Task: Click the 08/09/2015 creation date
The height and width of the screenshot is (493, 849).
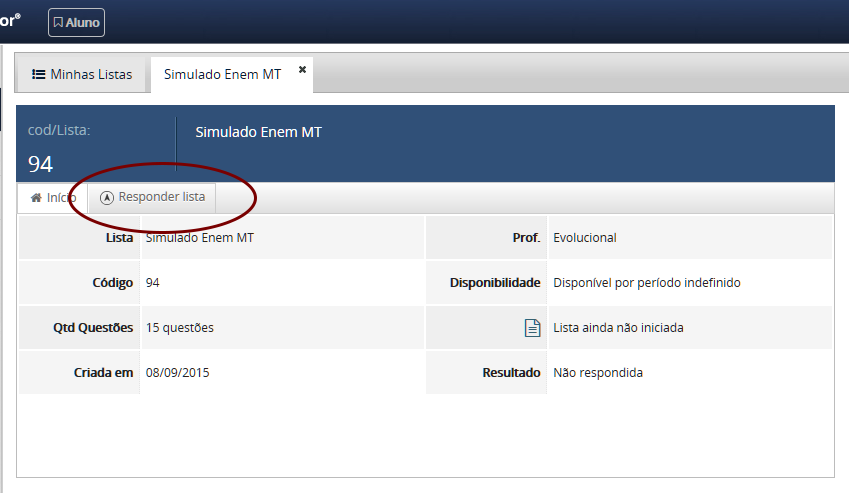Action: coord(177,373)
